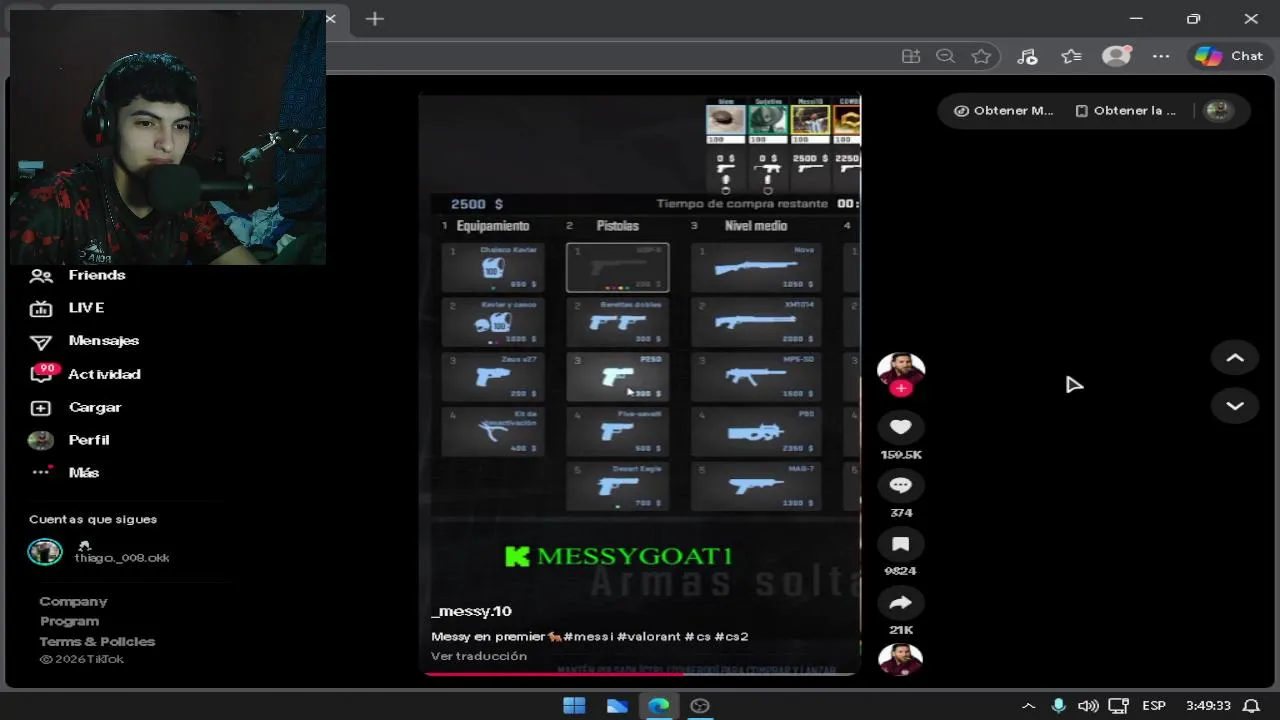Save video with the bookmark icon

[x=900, y=544]
